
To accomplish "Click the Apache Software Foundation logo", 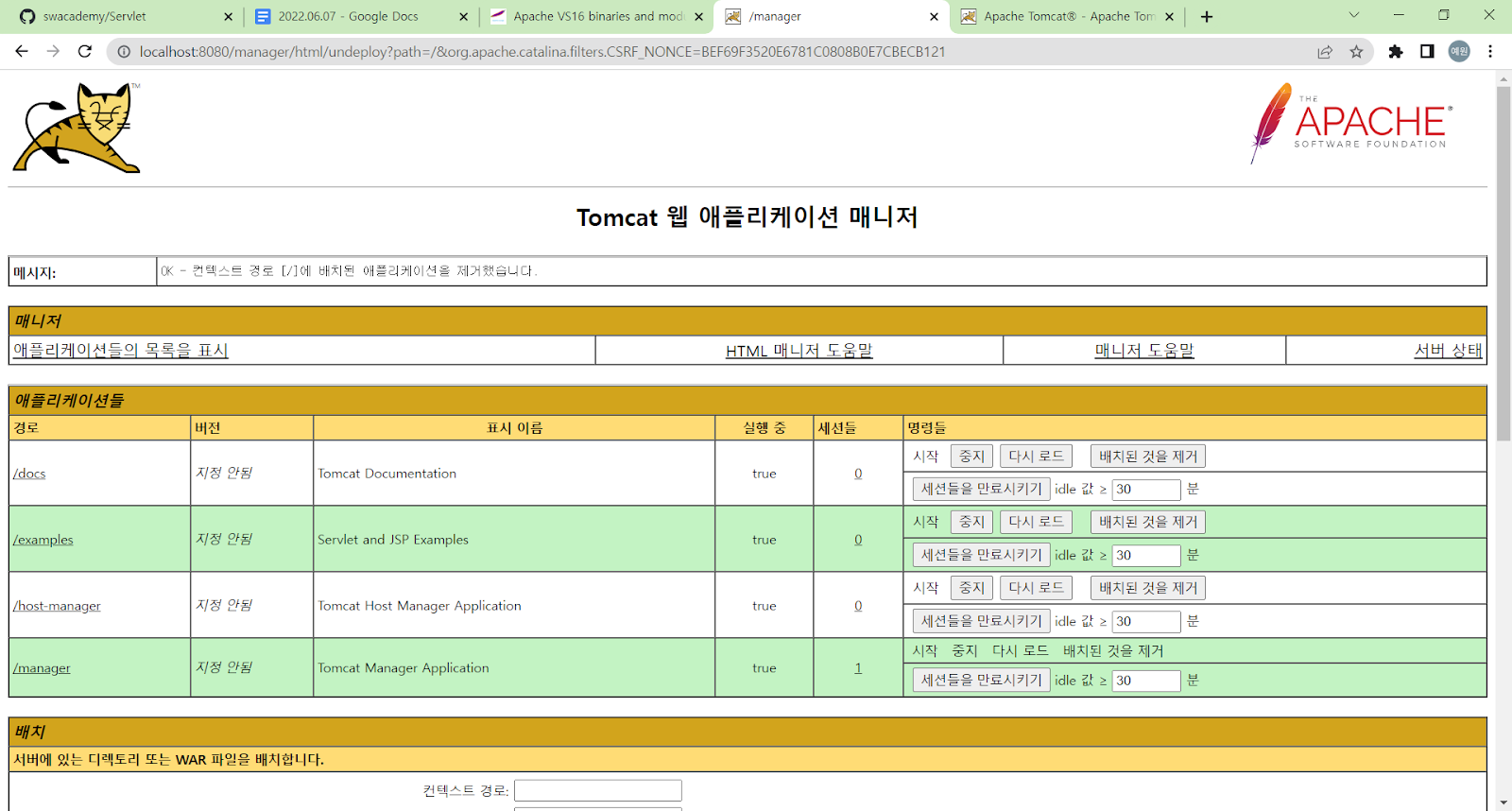I will (1351, 123).
